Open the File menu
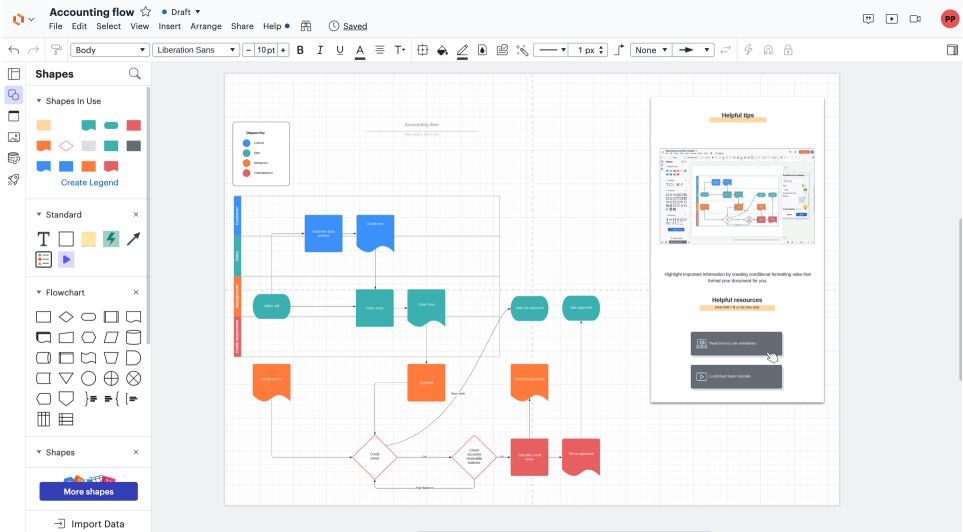The height and width of the screenshot is (532, 963). click(x=55, y=26)
